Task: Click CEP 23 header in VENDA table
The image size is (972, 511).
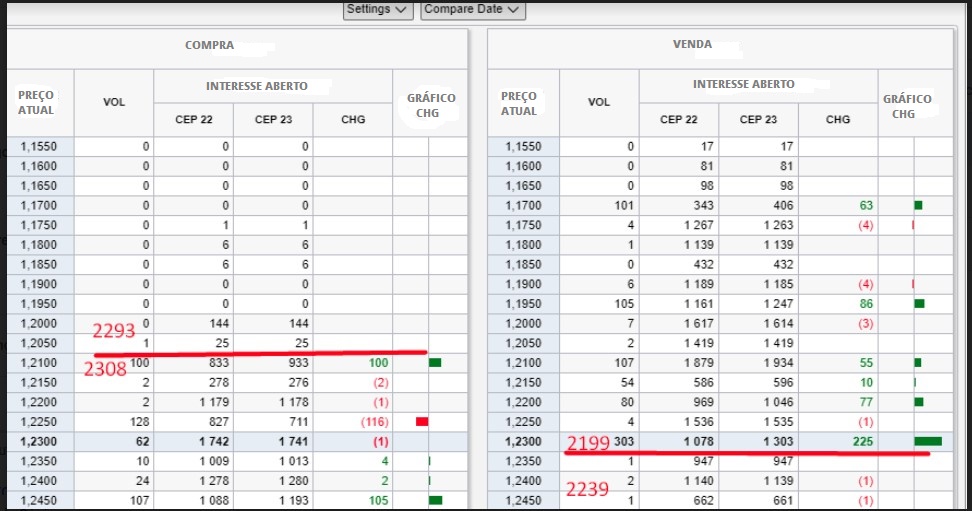Action: [x=757, y=119]
